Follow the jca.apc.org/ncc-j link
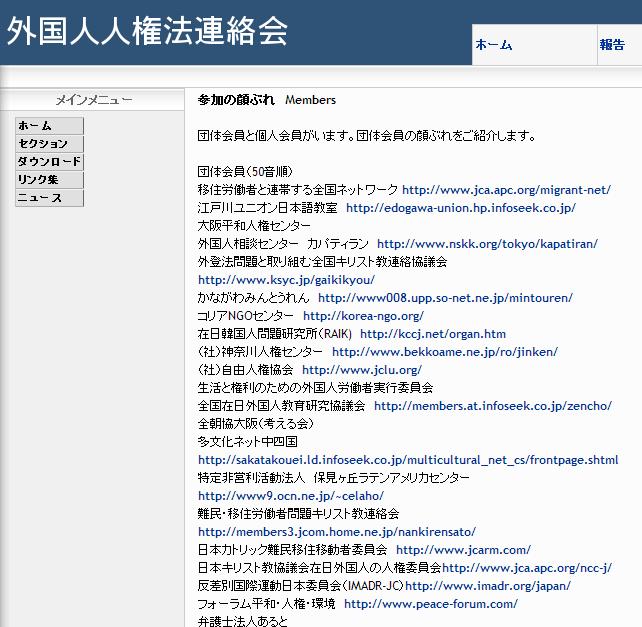Screen dimensions: 642x627 [x=527, y=568]
